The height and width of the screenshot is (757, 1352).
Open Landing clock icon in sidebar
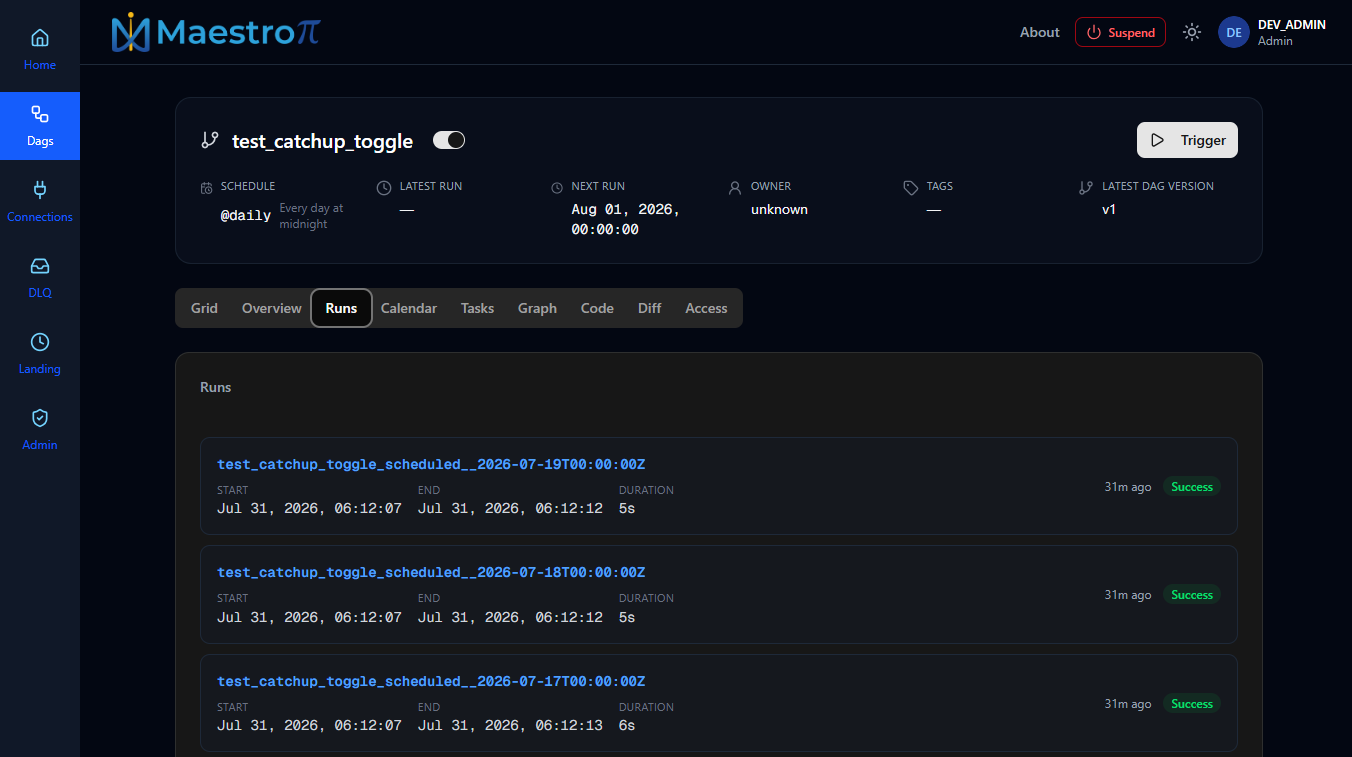(40, 342)
